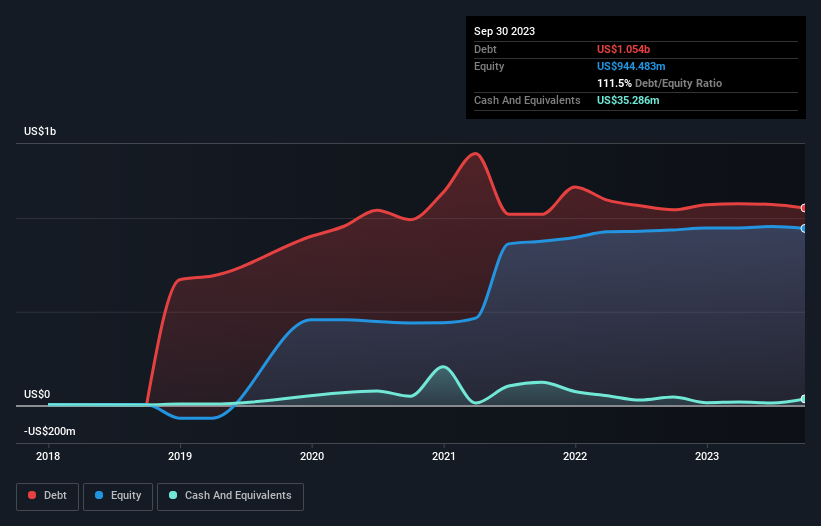
Task: Click the Equity label in tooltip
Action: pos(489,66)
